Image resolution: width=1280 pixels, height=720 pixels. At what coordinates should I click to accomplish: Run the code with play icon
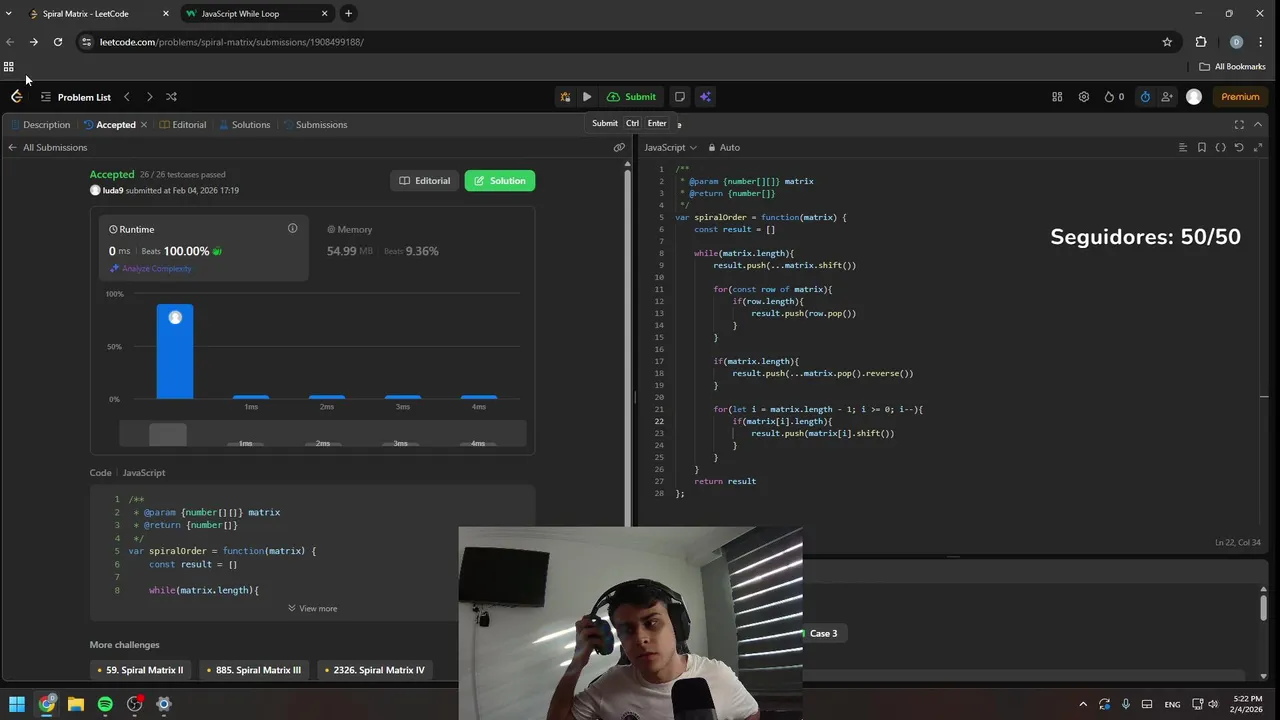click(587, 97)
